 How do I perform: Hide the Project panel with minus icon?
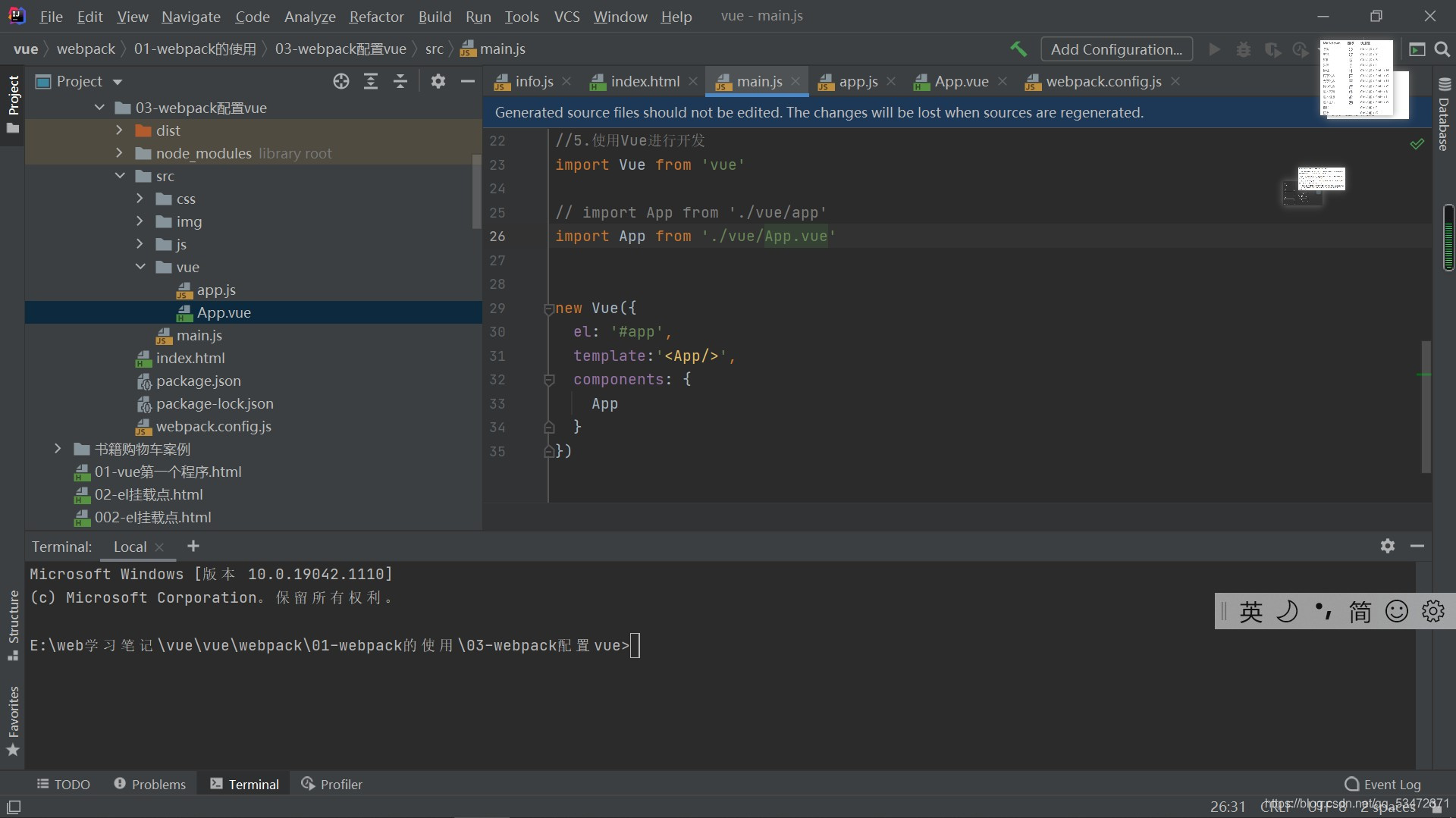(x=468, y=81)
